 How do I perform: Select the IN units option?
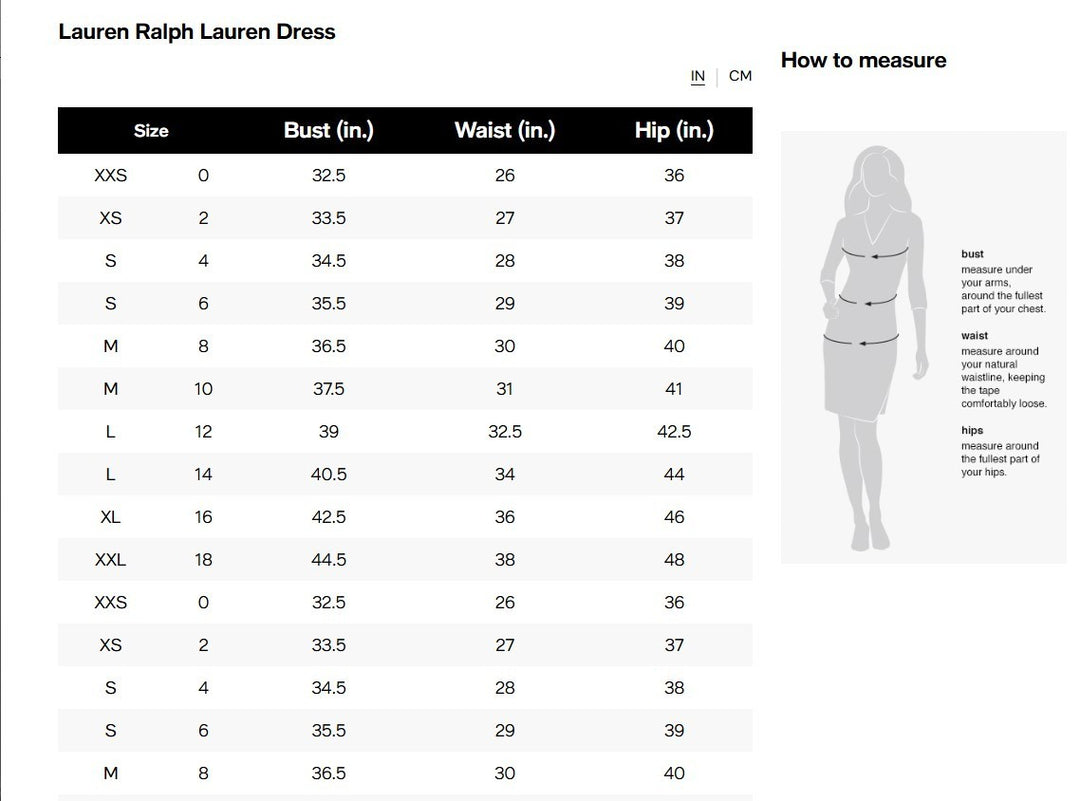[698, 76]
